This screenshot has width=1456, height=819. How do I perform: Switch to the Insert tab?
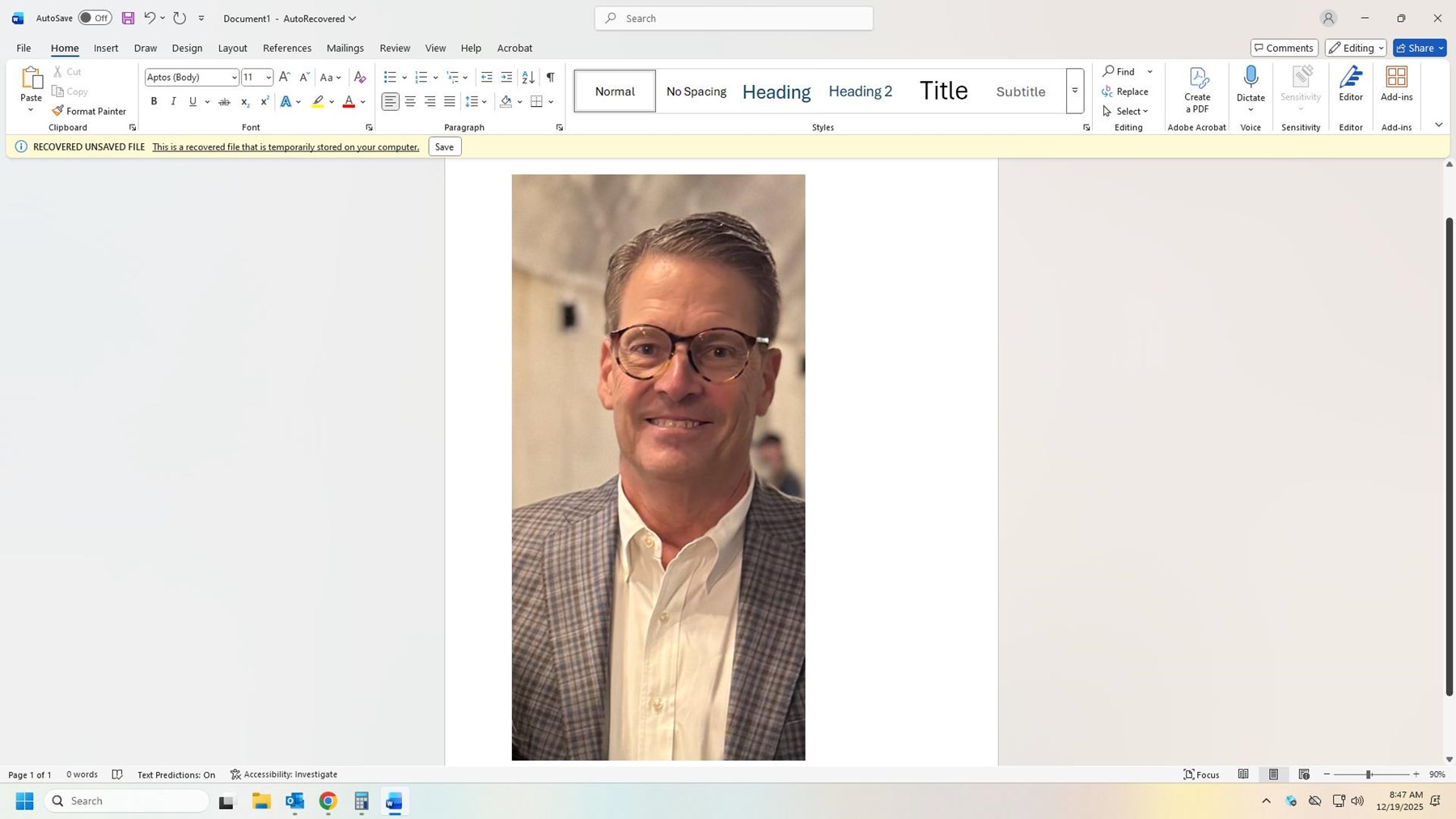(106, 48)
